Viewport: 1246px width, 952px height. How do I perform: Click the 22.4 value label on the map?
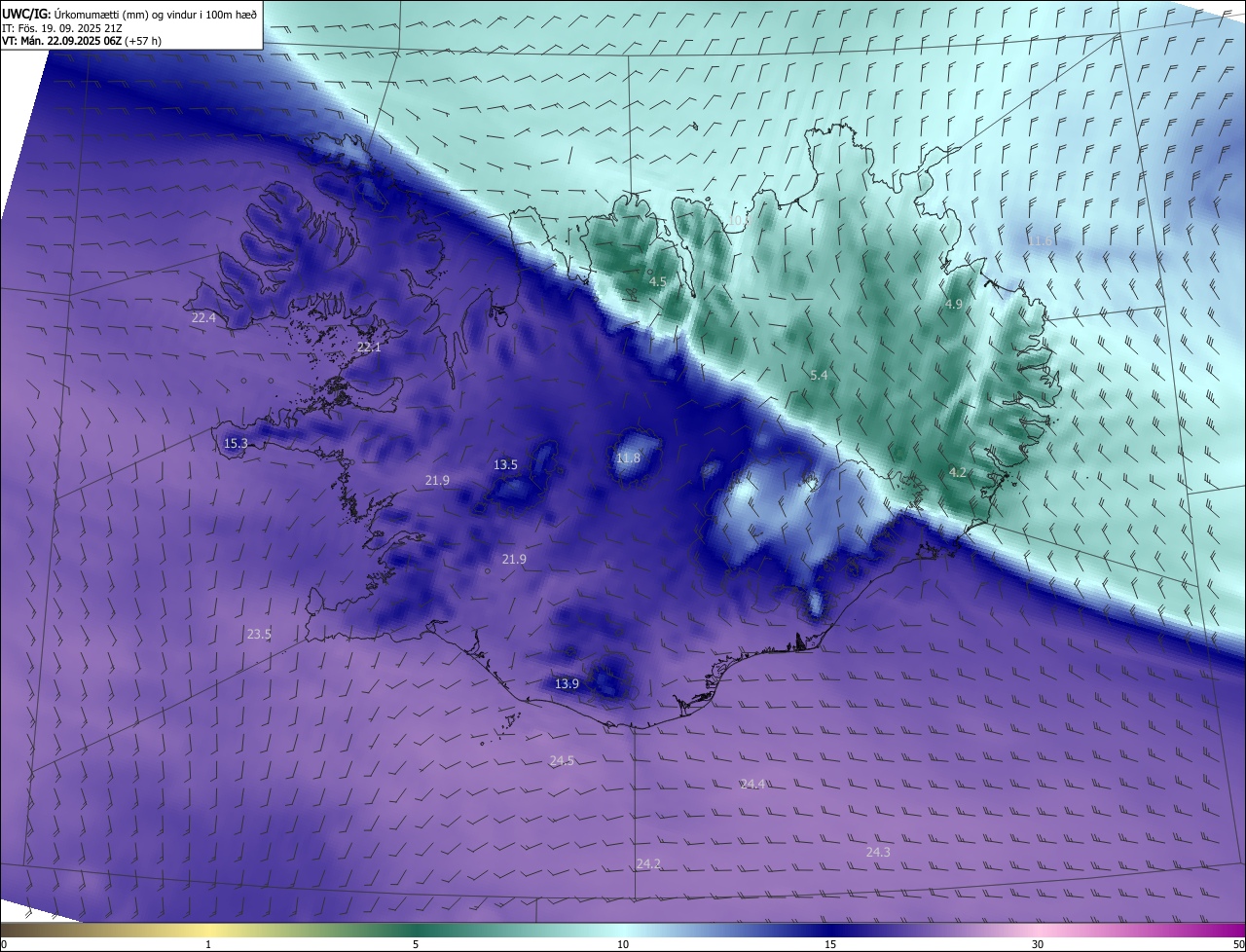[203, 317]
